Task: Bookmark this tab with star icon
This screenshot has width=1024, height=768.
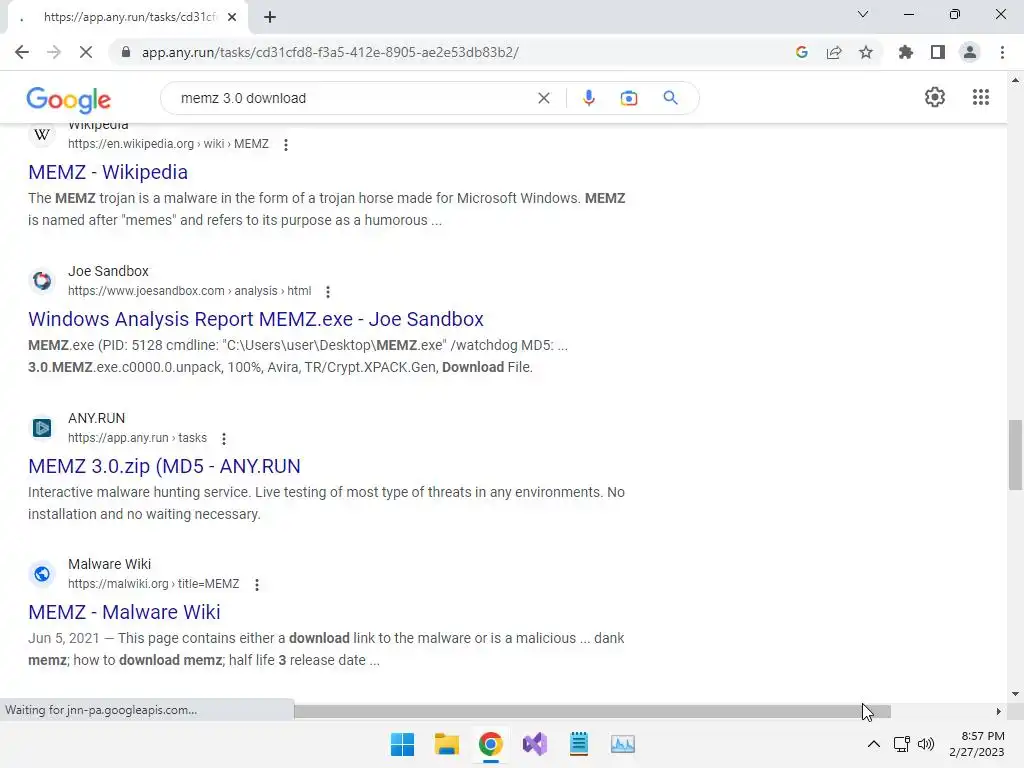Action: pos(866,52)
